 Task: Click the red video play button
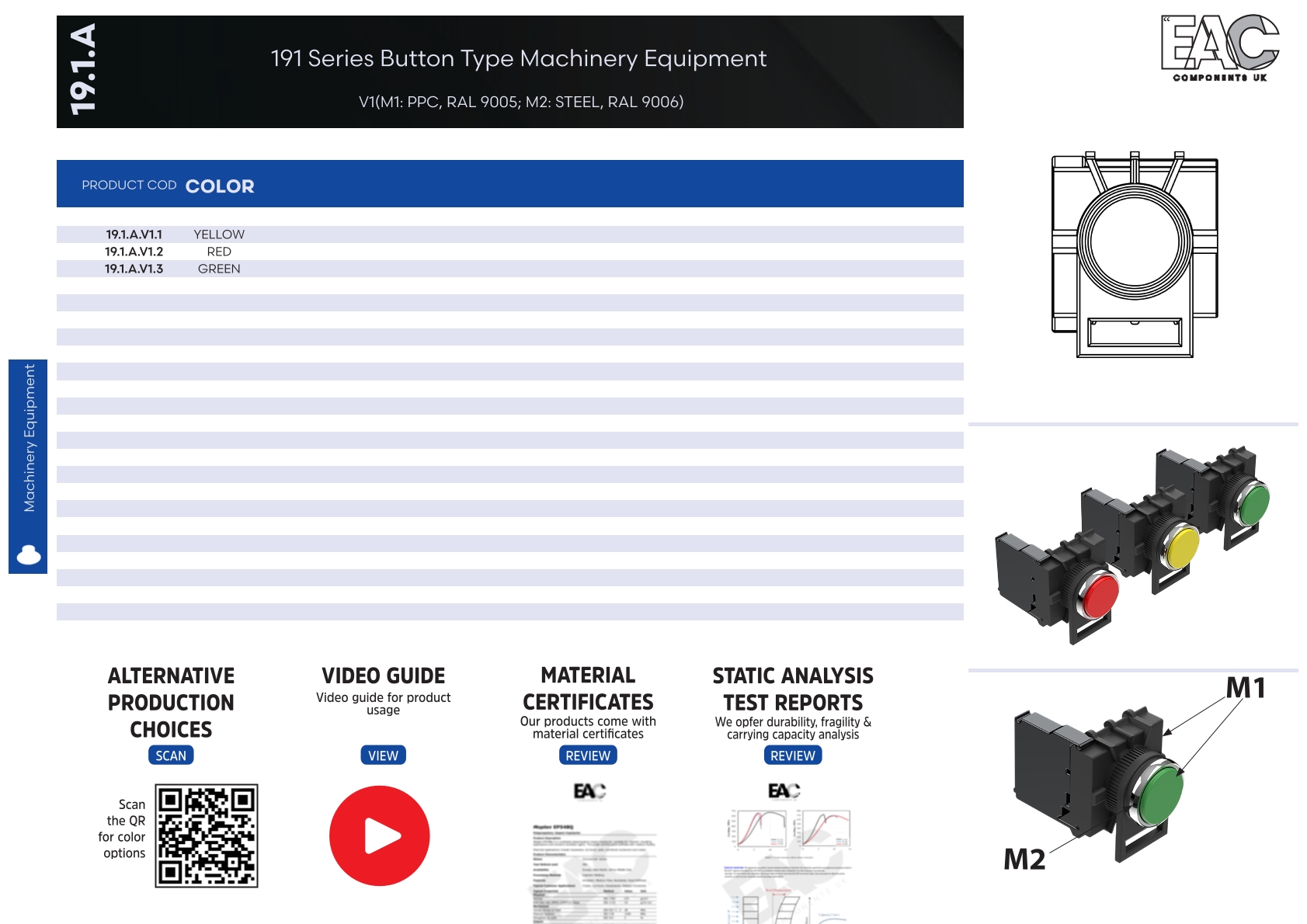[379, 835]
